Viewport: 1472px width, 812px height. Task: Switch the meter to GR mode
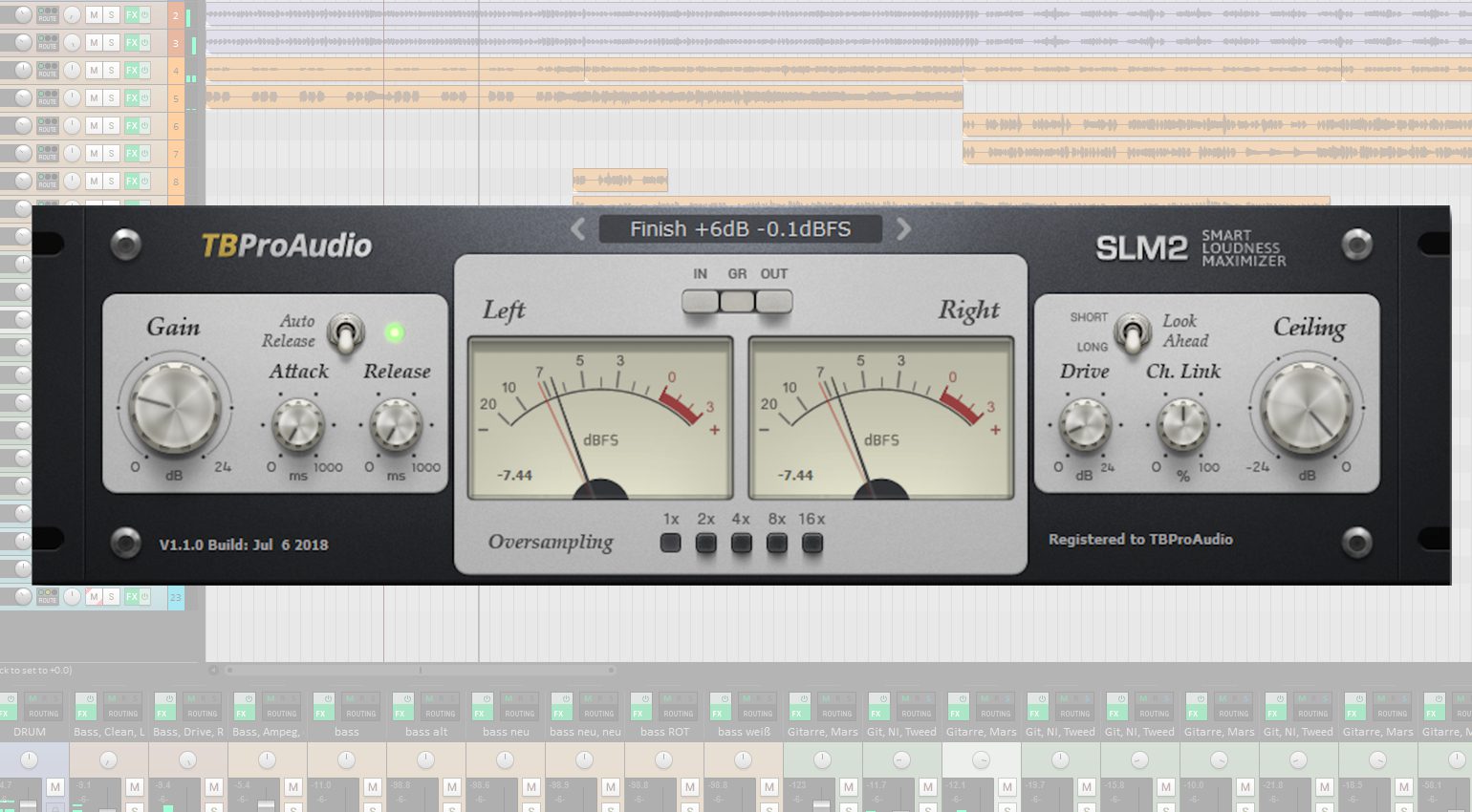(737, 302)
